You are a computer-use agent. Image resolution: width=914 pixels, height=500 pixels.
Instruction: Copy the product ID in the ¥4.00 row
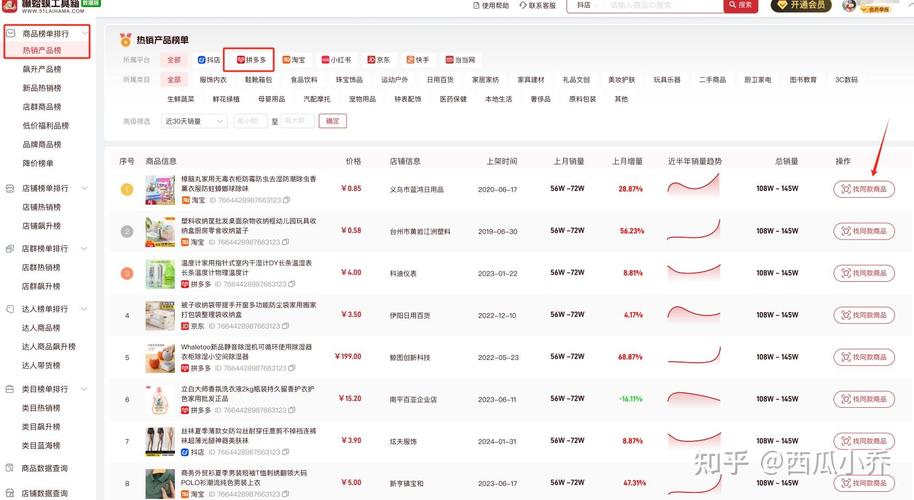coord(291,284)
